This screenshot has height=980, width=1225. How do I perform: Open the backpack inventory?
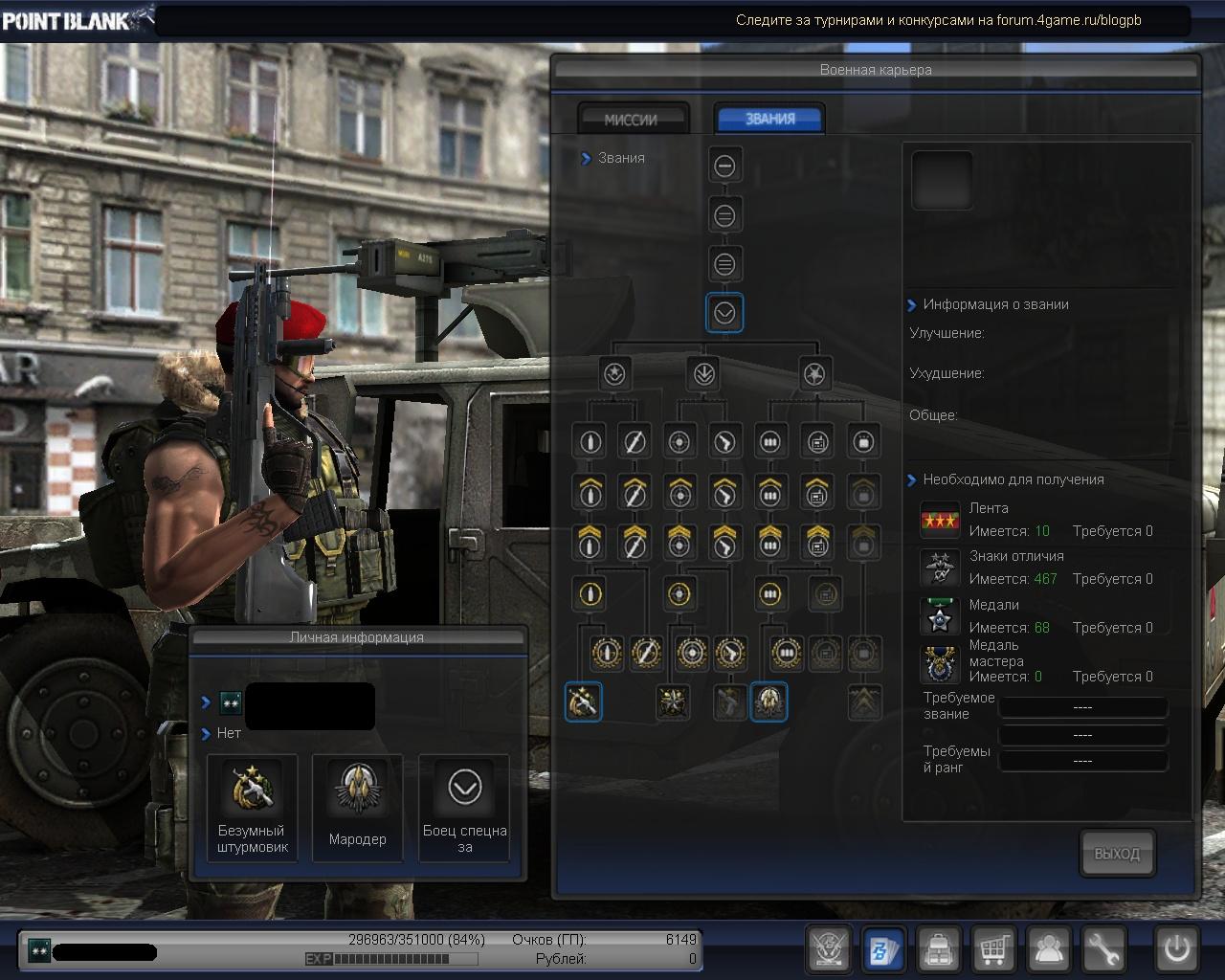(x=939, y=948)
